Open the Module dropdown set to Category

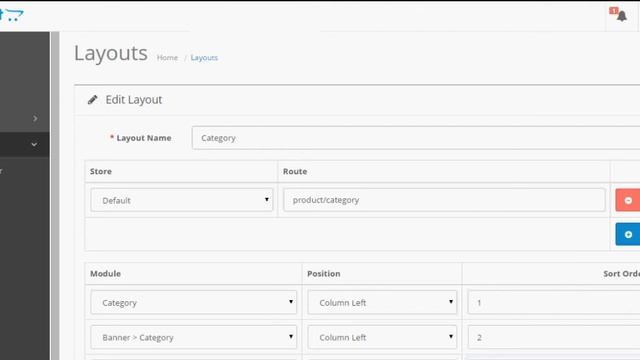coord(194,302)
